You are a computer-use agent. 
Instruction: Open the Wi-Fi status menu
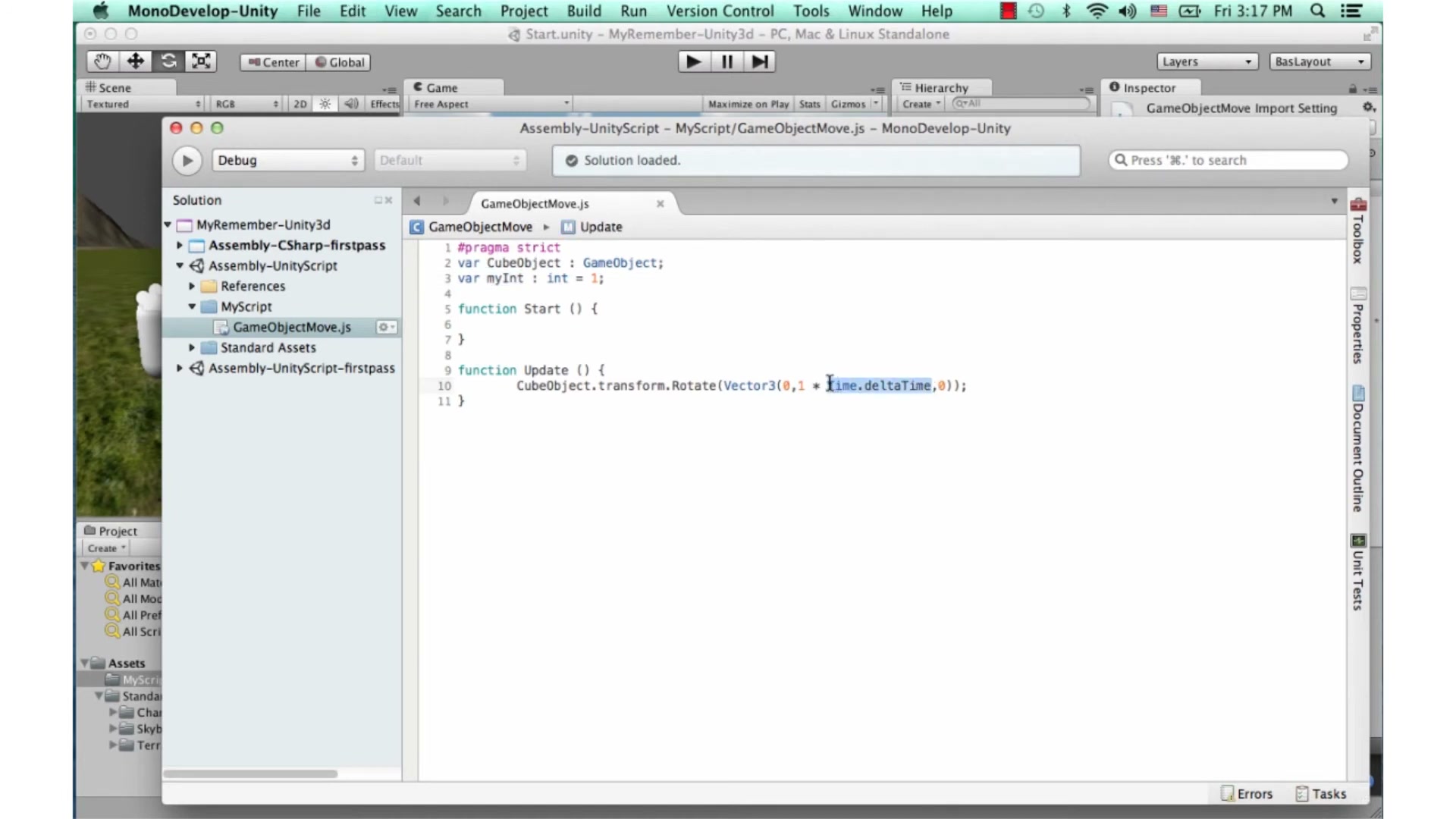[1097, 11]
